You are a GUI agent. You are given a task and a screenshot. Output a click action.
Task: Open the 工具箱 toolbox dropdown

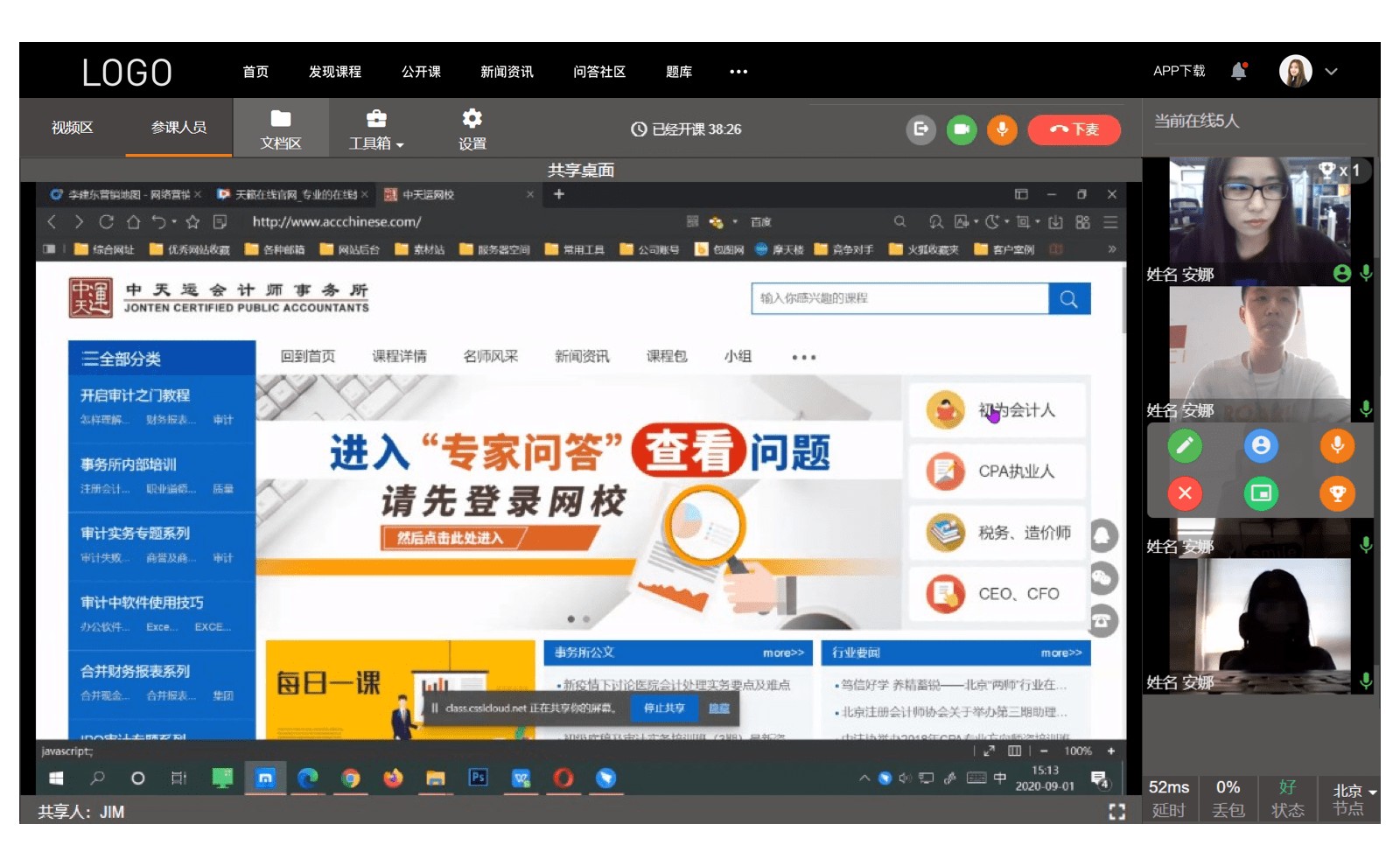pyautogui.click(x=375, y=128)
